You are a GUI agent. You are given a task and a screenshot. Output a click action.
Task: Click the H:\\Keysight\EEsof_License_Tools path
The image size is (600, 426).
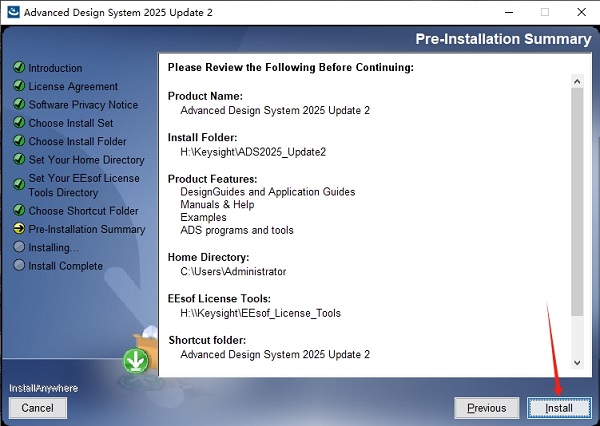point(260,313)
